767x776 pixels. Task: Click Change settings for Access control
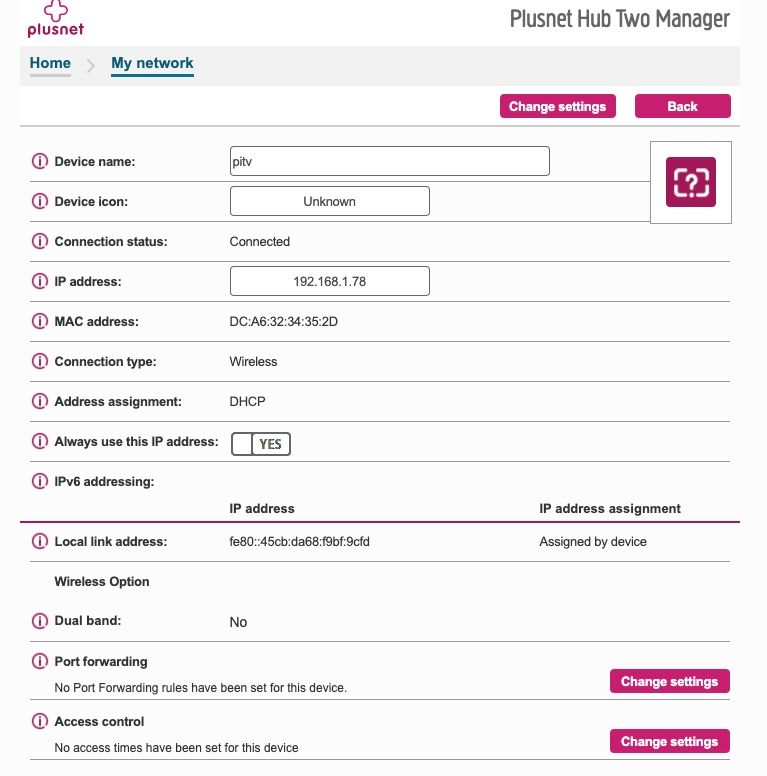tap(669, 741)
